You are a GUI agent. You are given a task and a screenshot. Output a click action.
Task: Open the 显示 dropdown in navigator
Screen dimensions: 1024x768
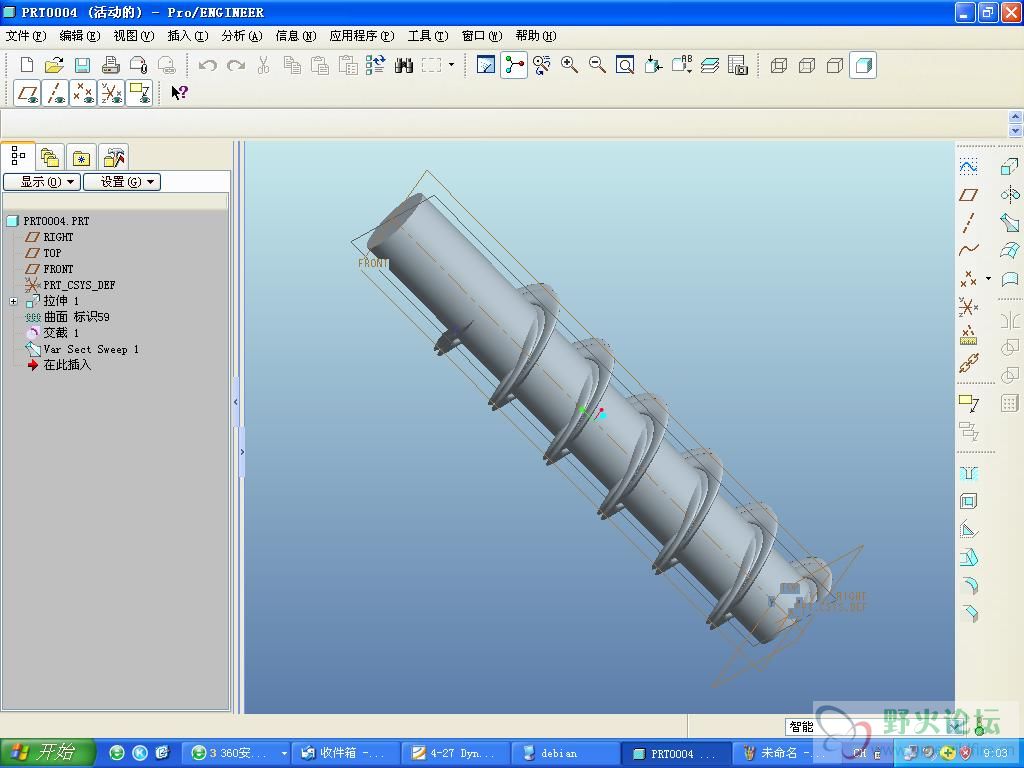42,182
